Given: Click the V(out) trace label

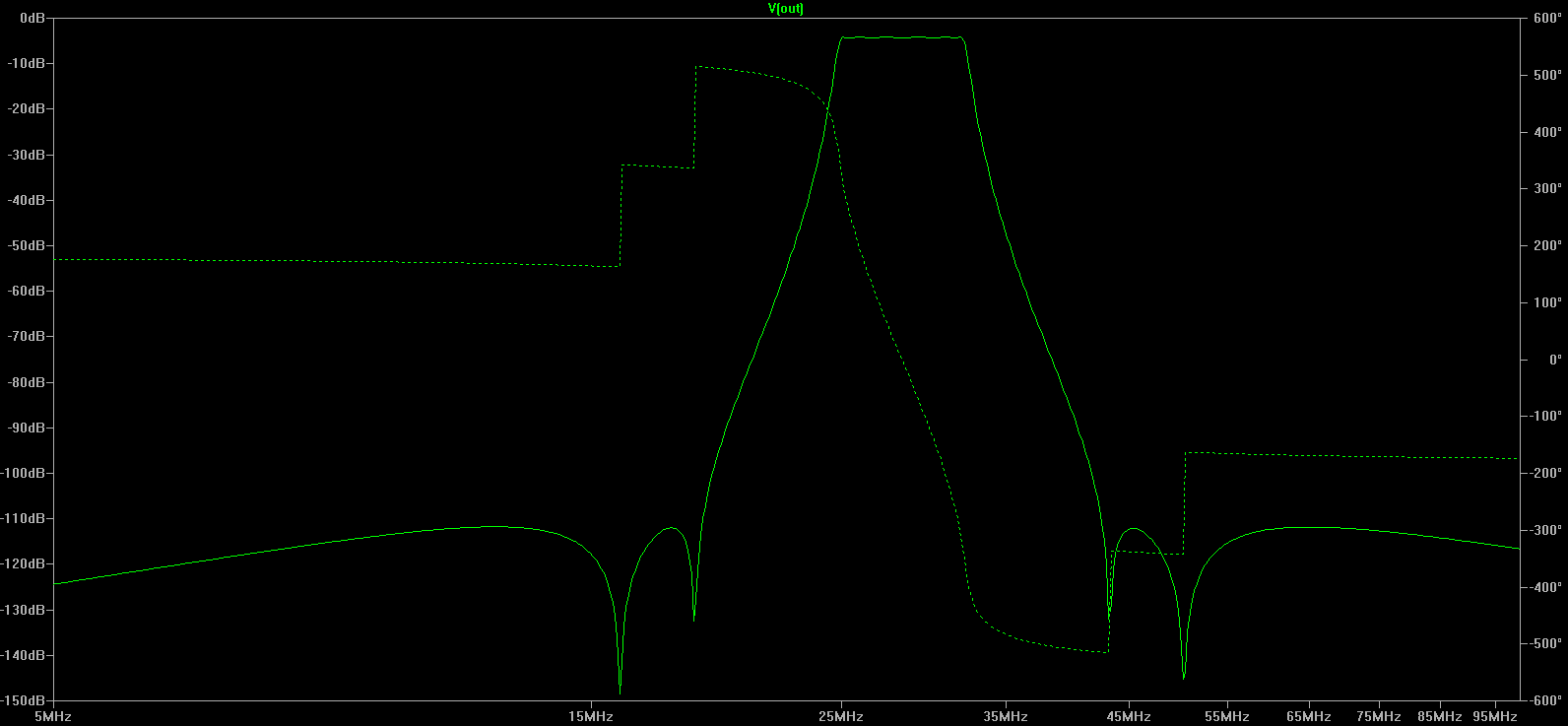Looking at the screenshot, I should [785, 9].
